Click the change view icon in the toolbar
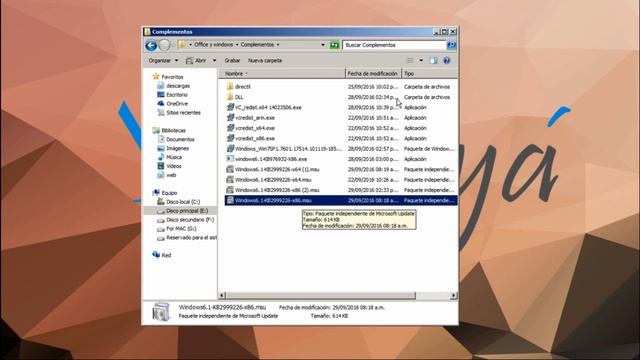This screenshot has height=360, width=640. 410,60
